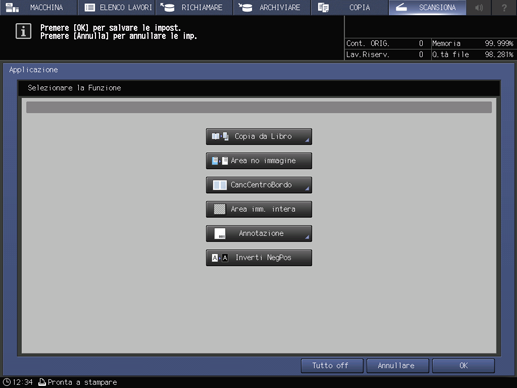This screenshot has width=517, height=388.
Task: Click the two-page icon on CancCentroBordo
Action: pos(220,185)
